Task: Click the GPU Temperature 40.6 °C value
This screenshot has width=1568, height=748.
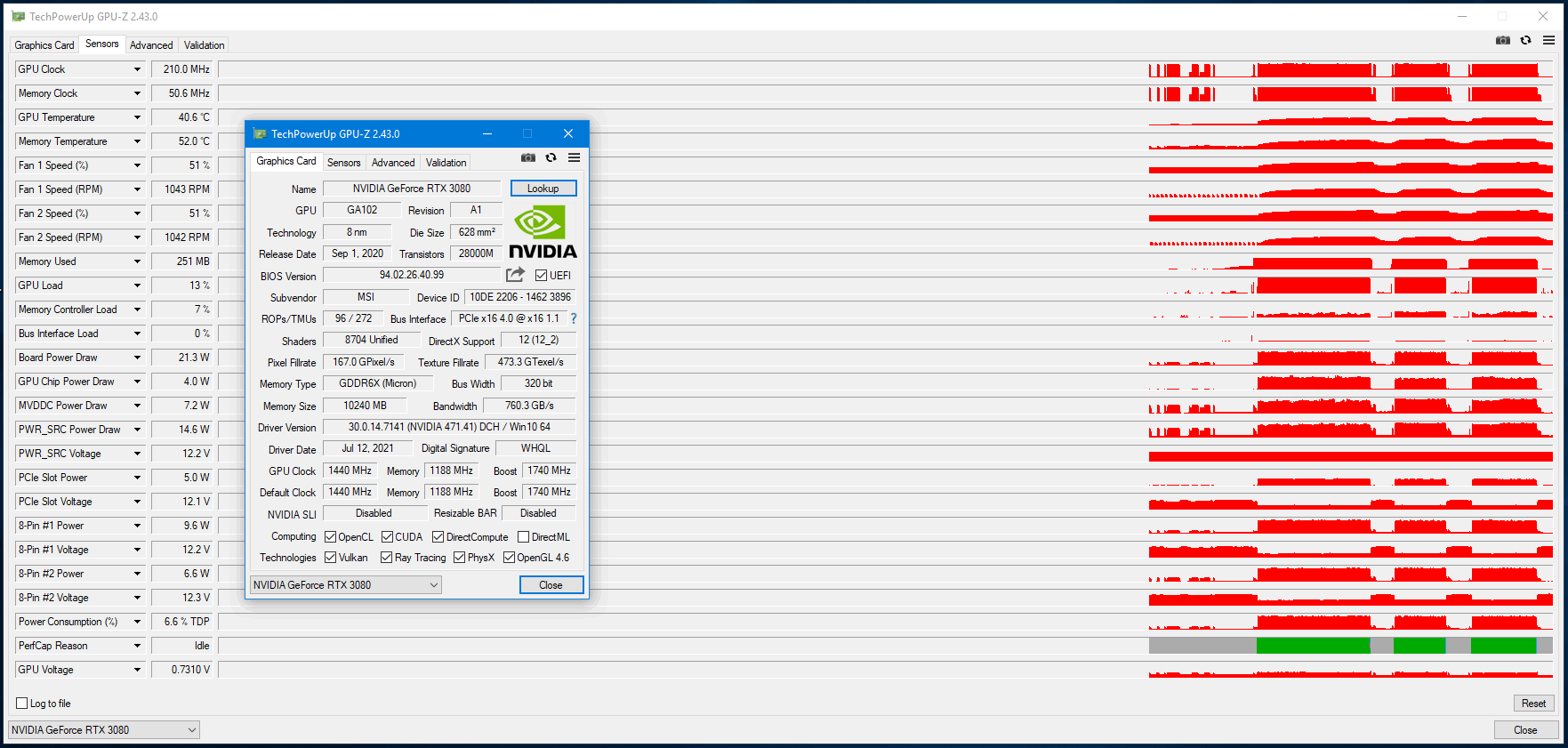Action: tap(182, 117)
